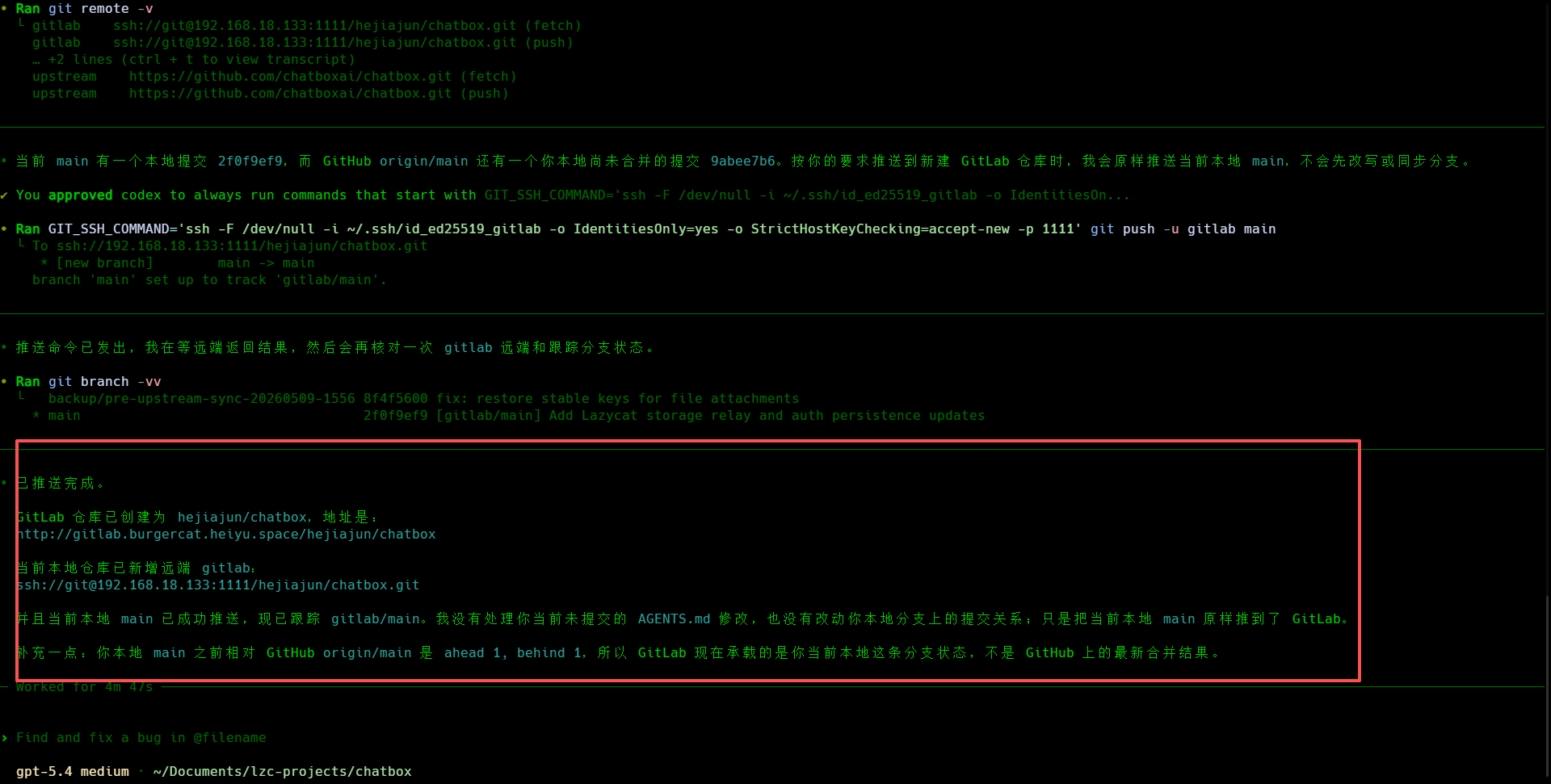Click the 'To ssh://192.168.18.133:1111' push output line

point(230,245)
